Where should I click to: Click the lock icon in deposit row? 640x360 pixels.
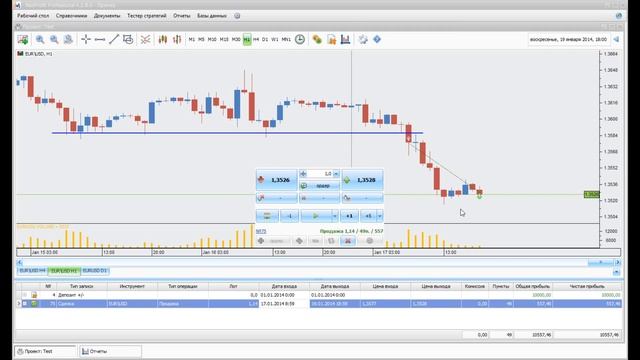click(x=34, y=295)
